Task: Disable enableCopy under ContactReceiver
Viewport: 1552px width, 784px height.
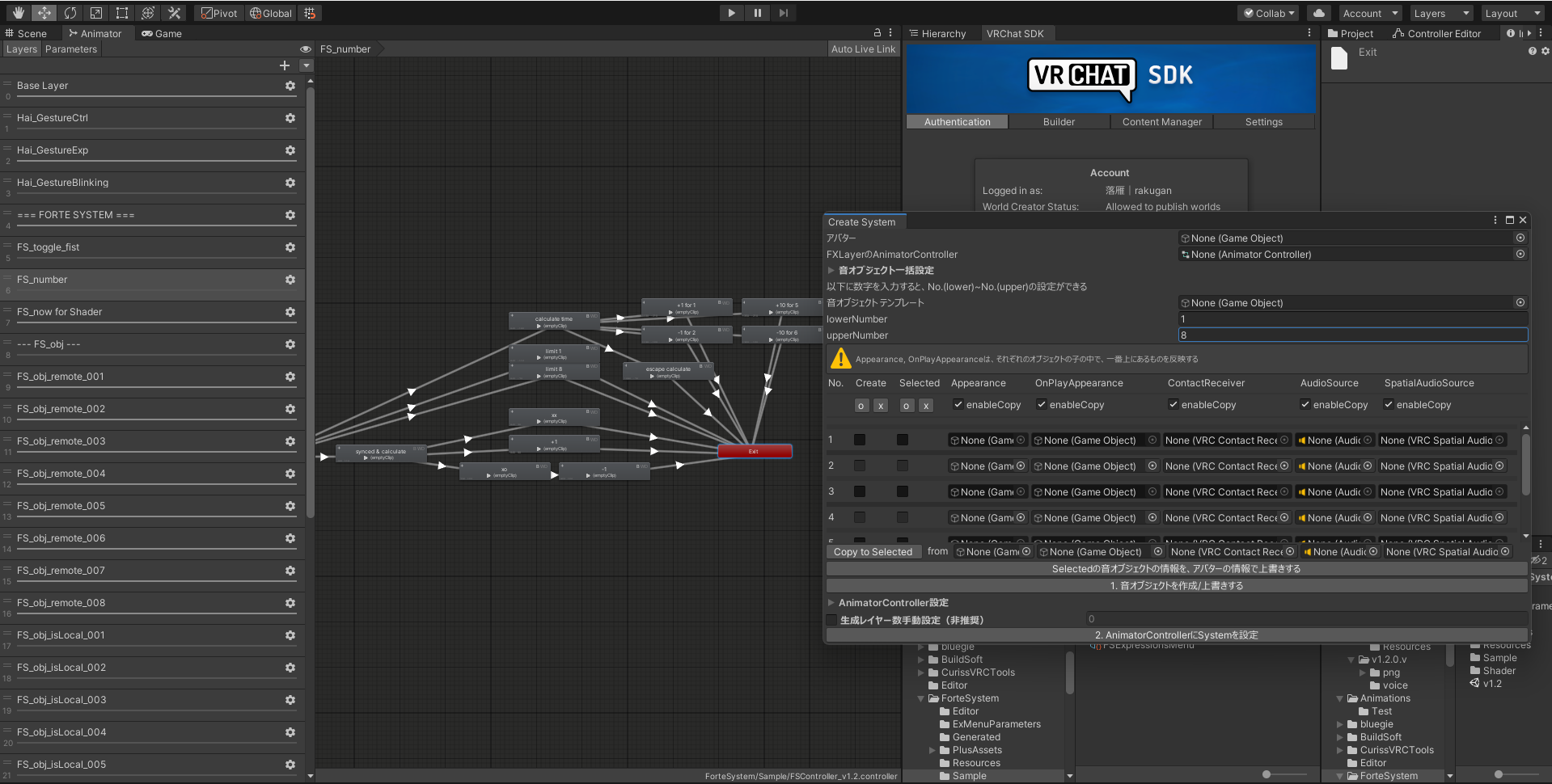Action: click(x=1174, y=404)
